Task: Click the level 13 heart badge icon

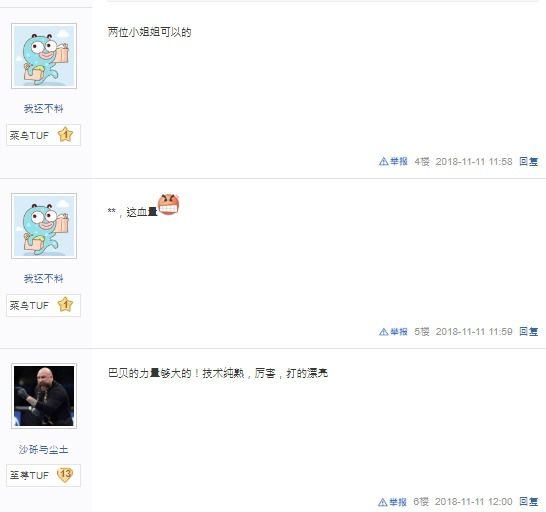Action: coord(65,475)
